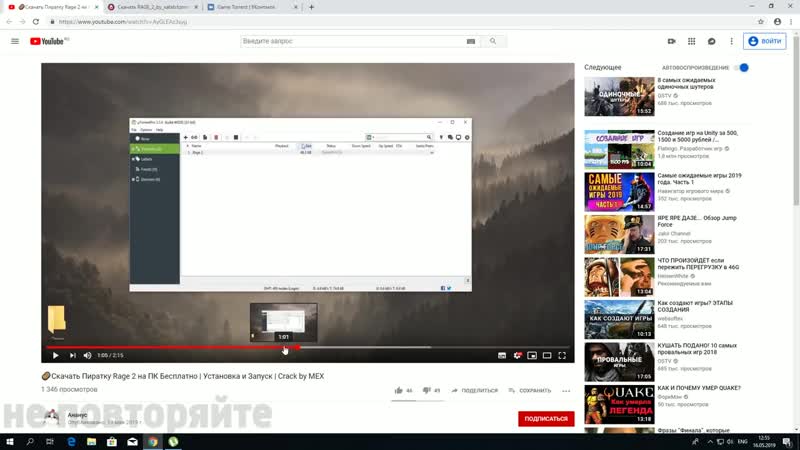Open a new browser tab
The height and width of the screenshot is (450, 800).
[x=311, y=7]
